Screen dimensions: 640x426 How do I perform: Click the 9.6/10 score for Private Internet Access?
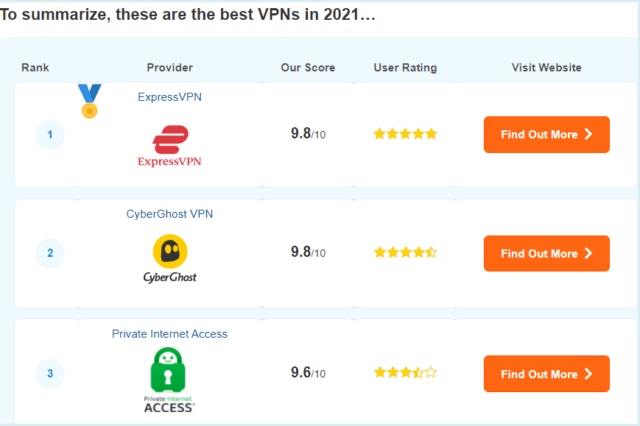pos(308,373)
